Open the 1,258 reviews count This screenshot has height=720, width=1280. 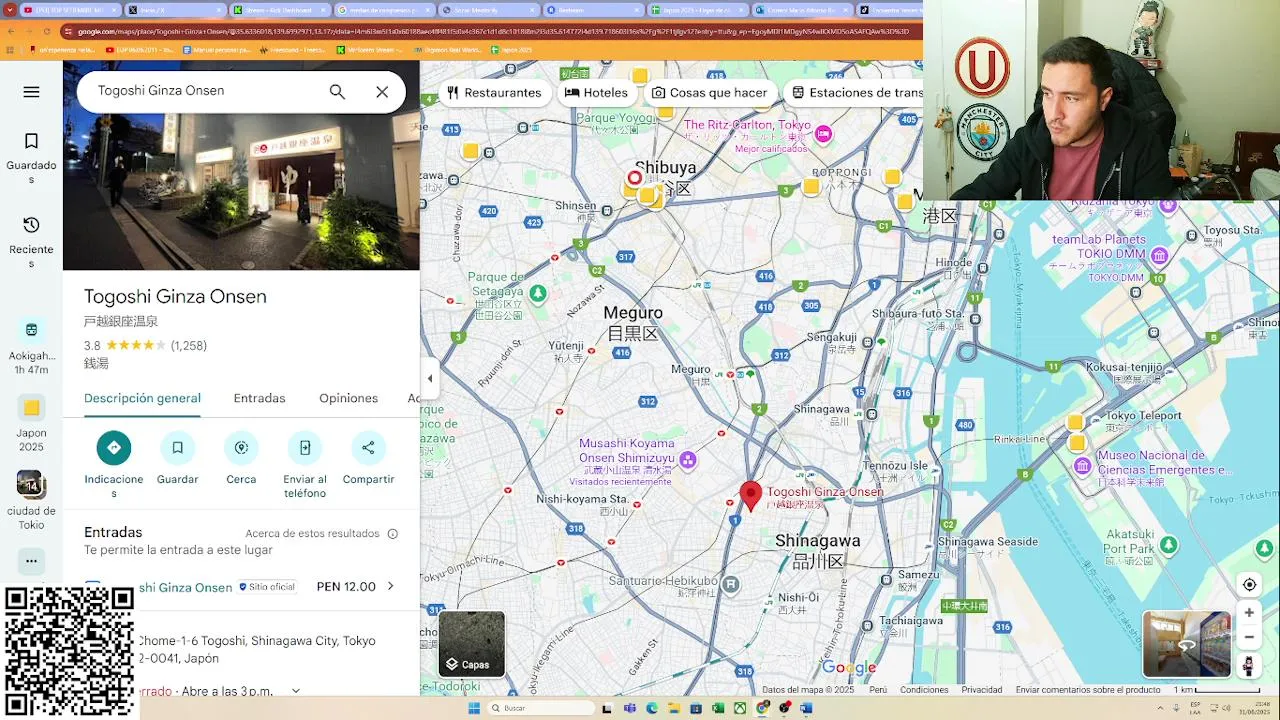pyautogui.click(x=189, y=346)
